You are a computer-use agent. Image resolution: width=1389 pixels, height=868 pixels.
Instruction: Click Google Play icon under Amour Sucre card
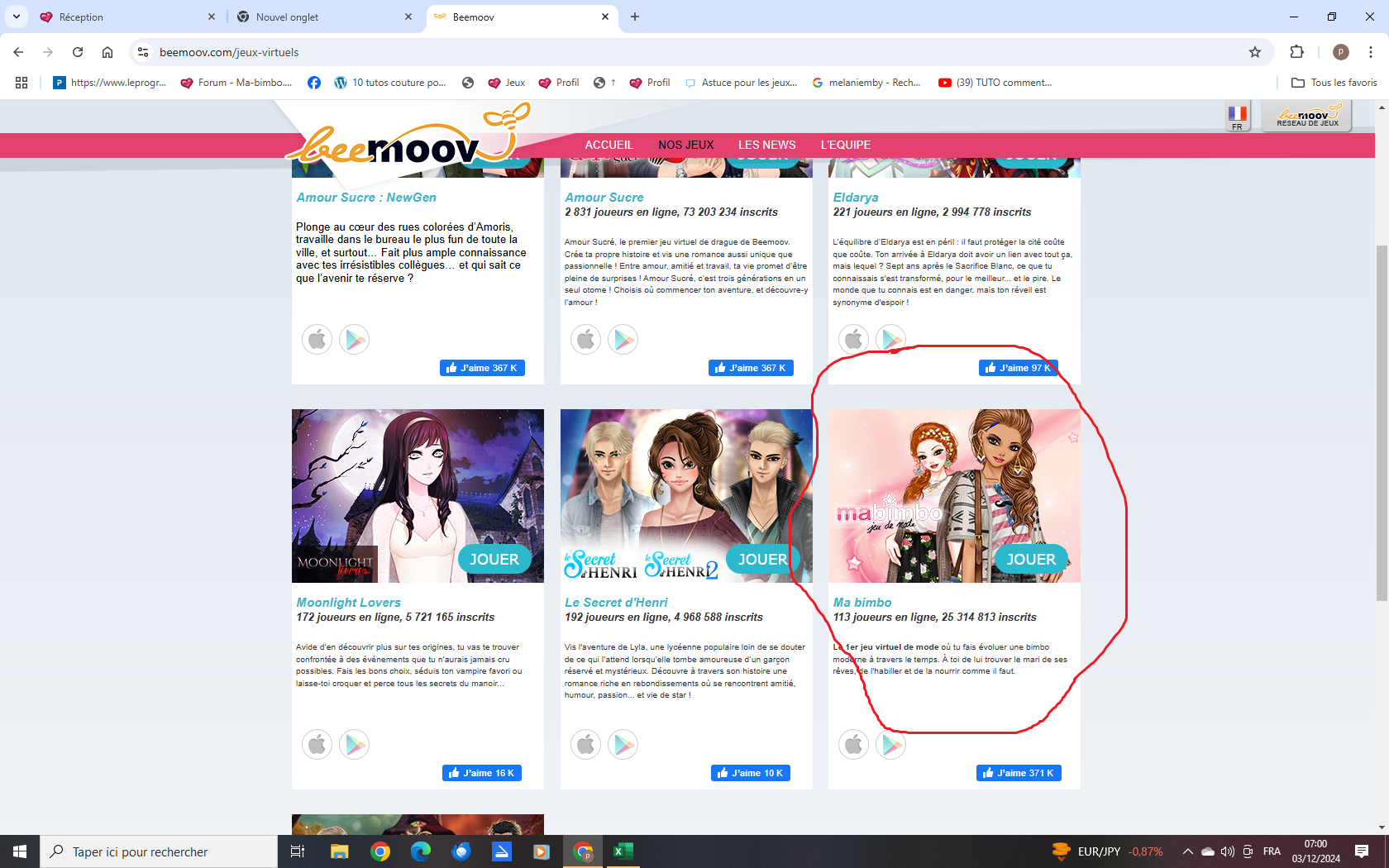pyautogui.click(x=623, y=339)
